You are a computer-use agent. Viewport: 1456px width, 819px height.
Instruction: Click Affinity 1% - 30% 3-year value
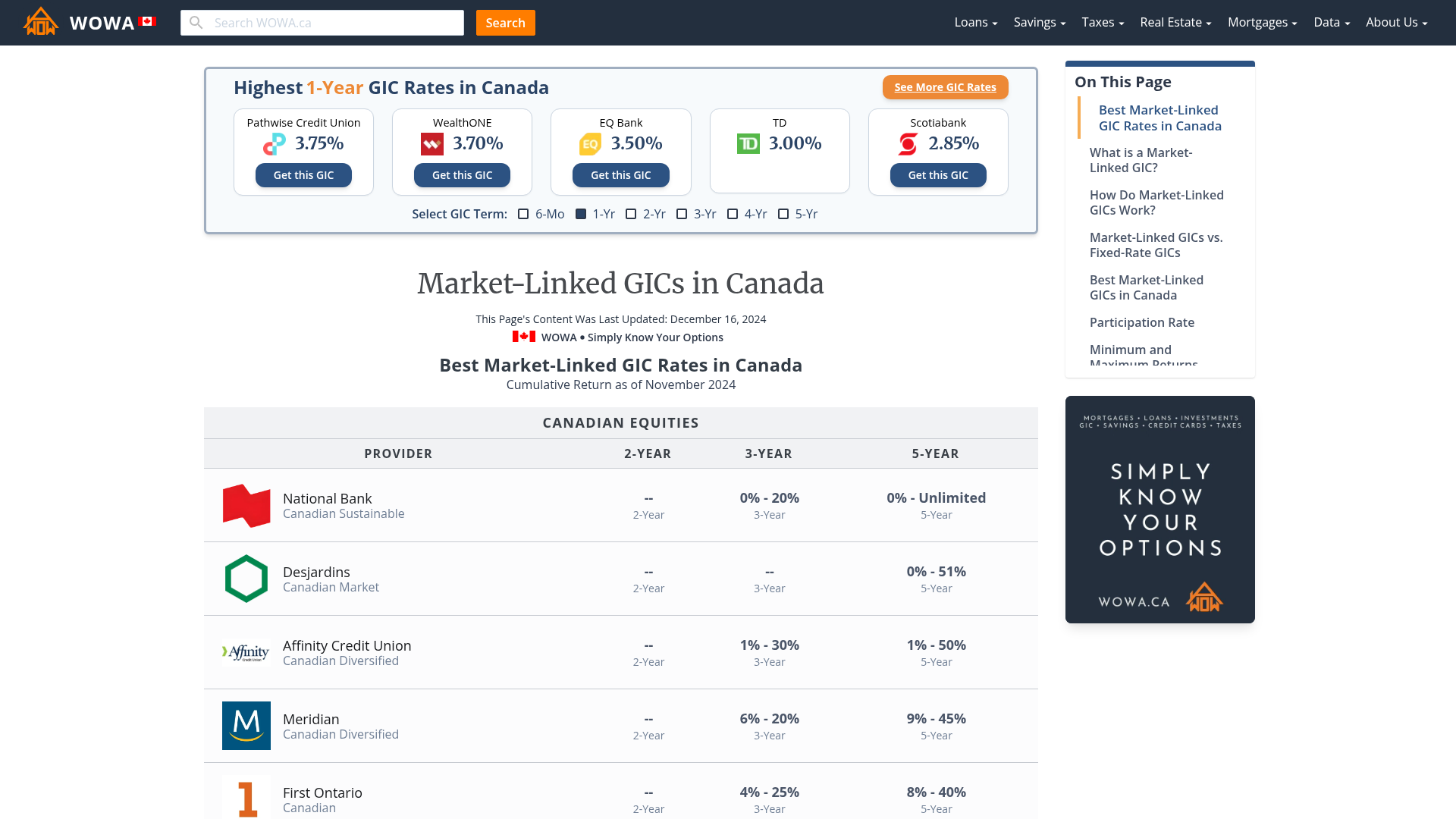click(x=769, y=645)
